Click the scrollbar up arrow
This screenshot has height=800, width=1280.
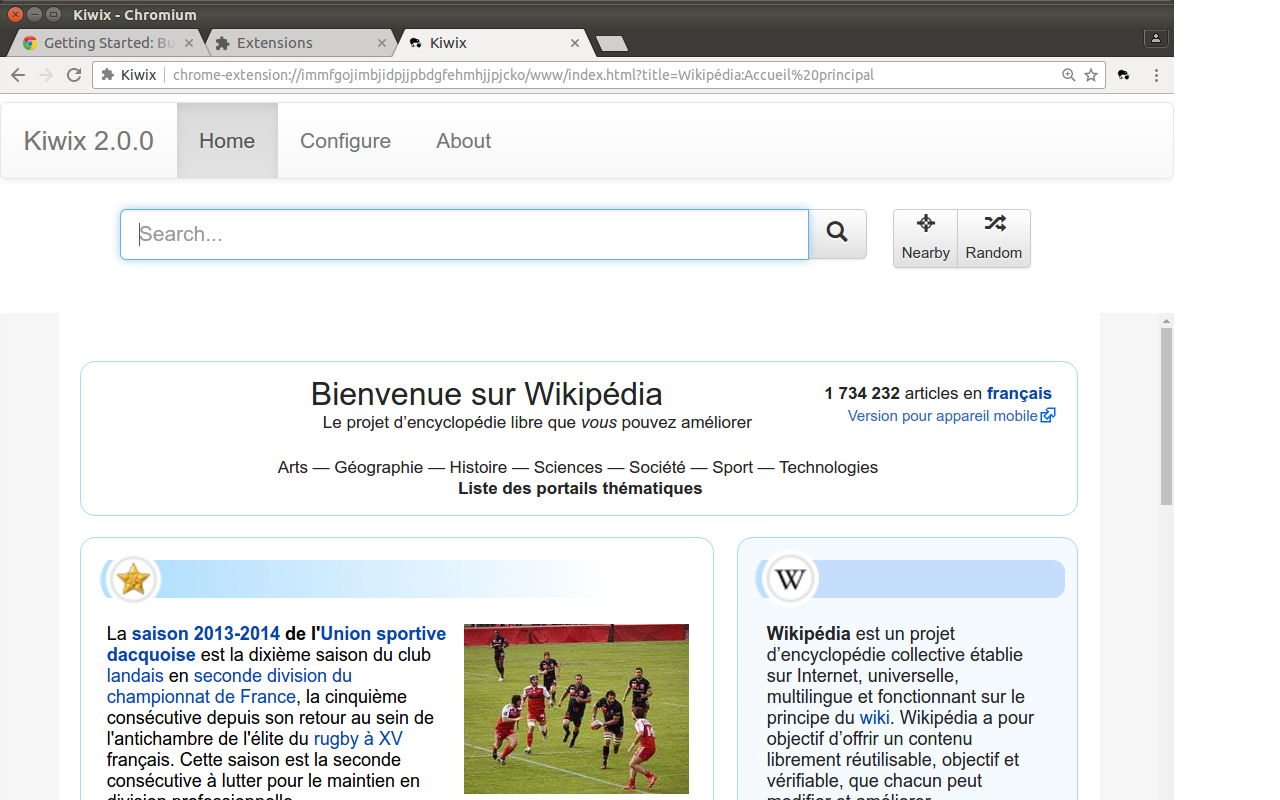coord(1166,320)
